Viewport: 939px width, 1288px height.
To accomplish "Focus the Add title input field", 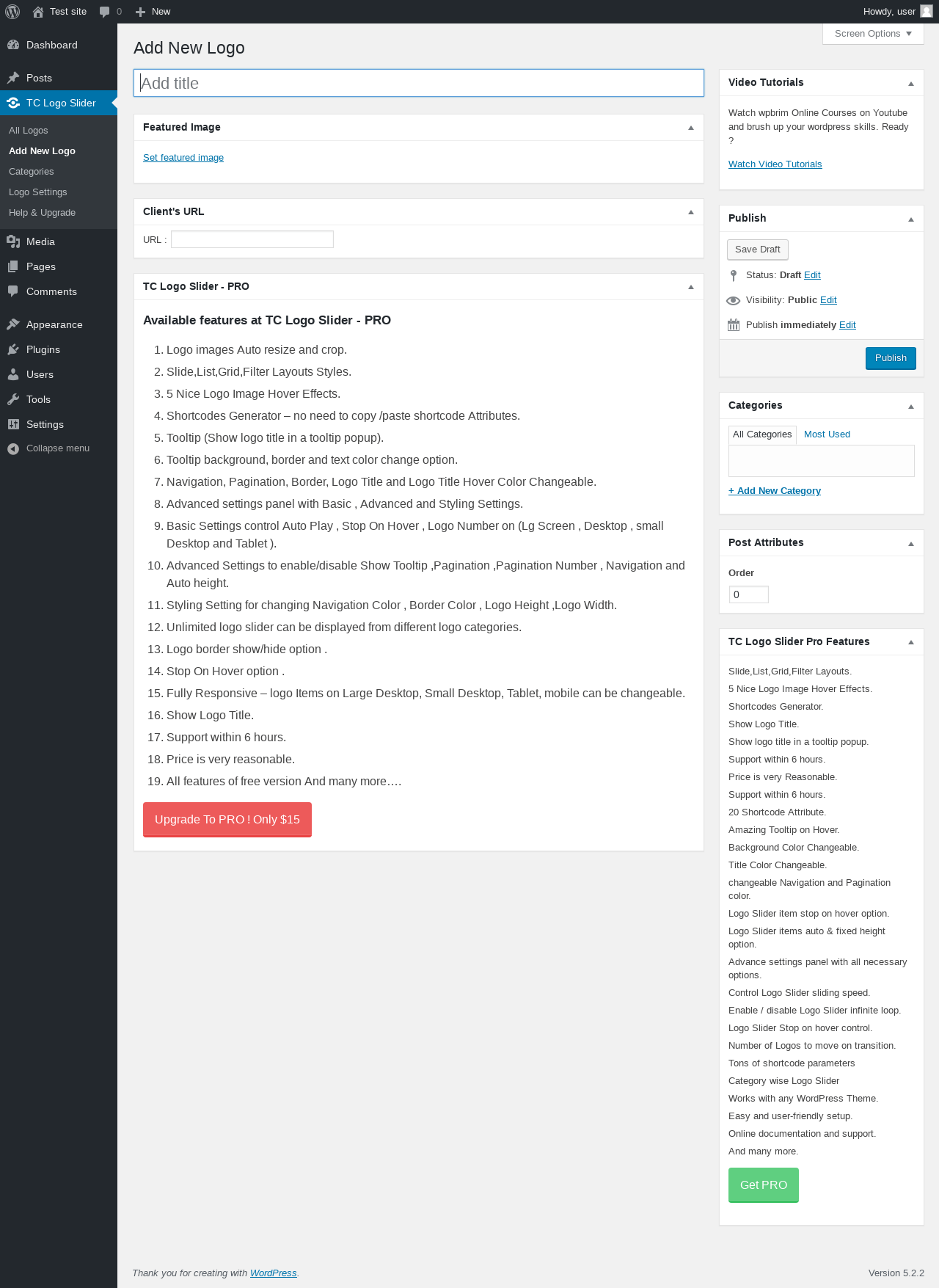I will (419, 83).
